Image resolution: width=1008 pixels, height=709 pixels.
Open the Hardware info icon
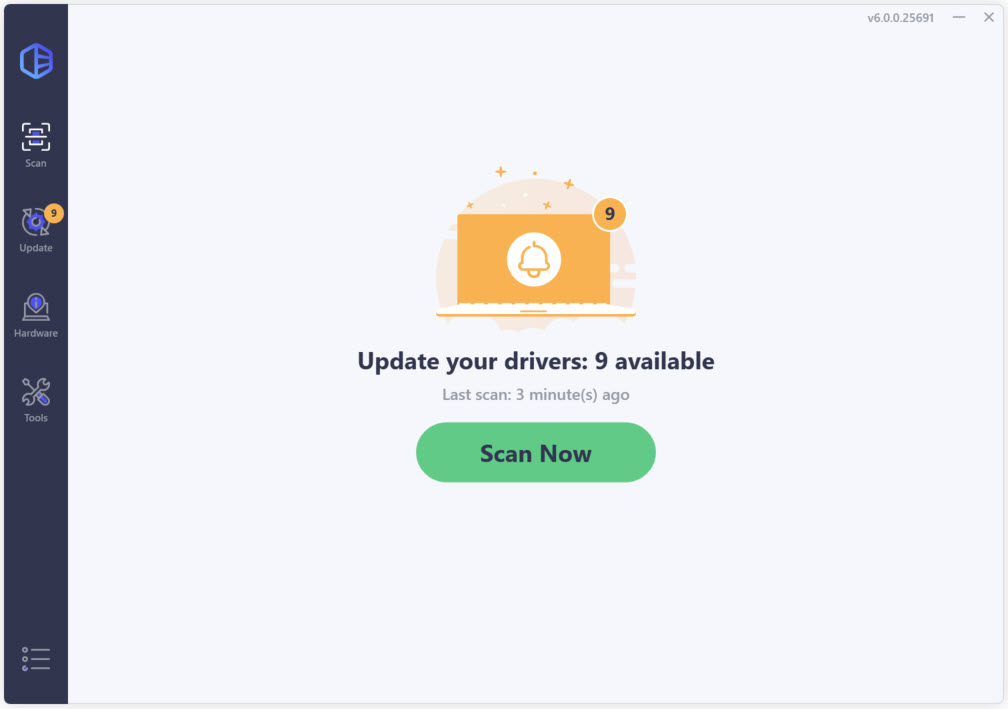coord(35,307)
